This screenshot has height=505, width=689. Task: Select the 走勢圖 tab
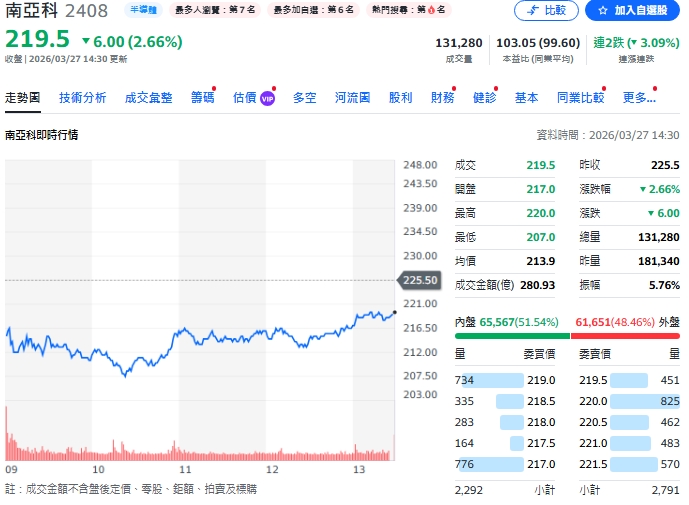22,98
